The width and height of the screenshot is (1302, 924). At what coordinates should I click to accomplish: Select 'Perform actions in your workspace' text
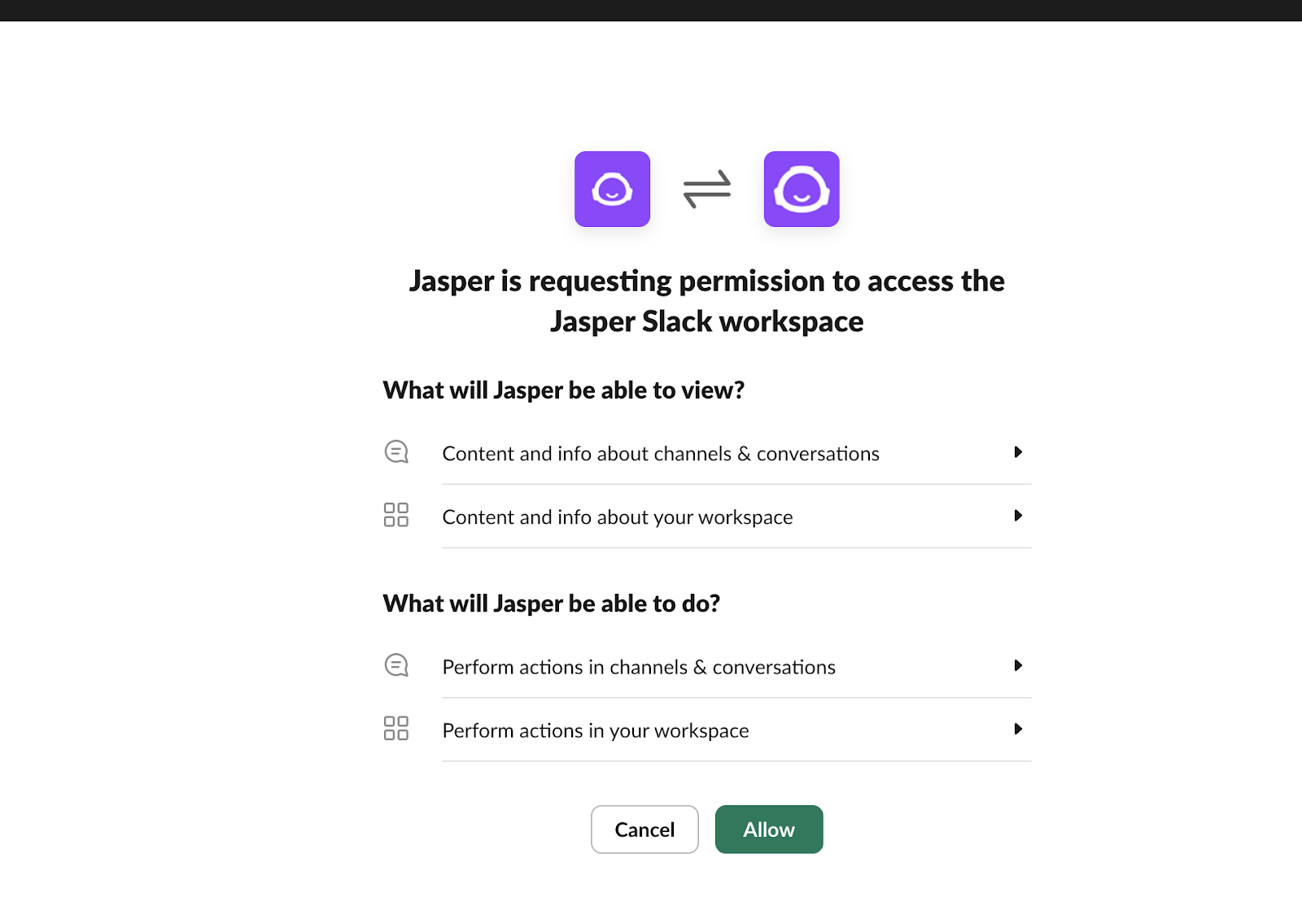coord(596,730)
